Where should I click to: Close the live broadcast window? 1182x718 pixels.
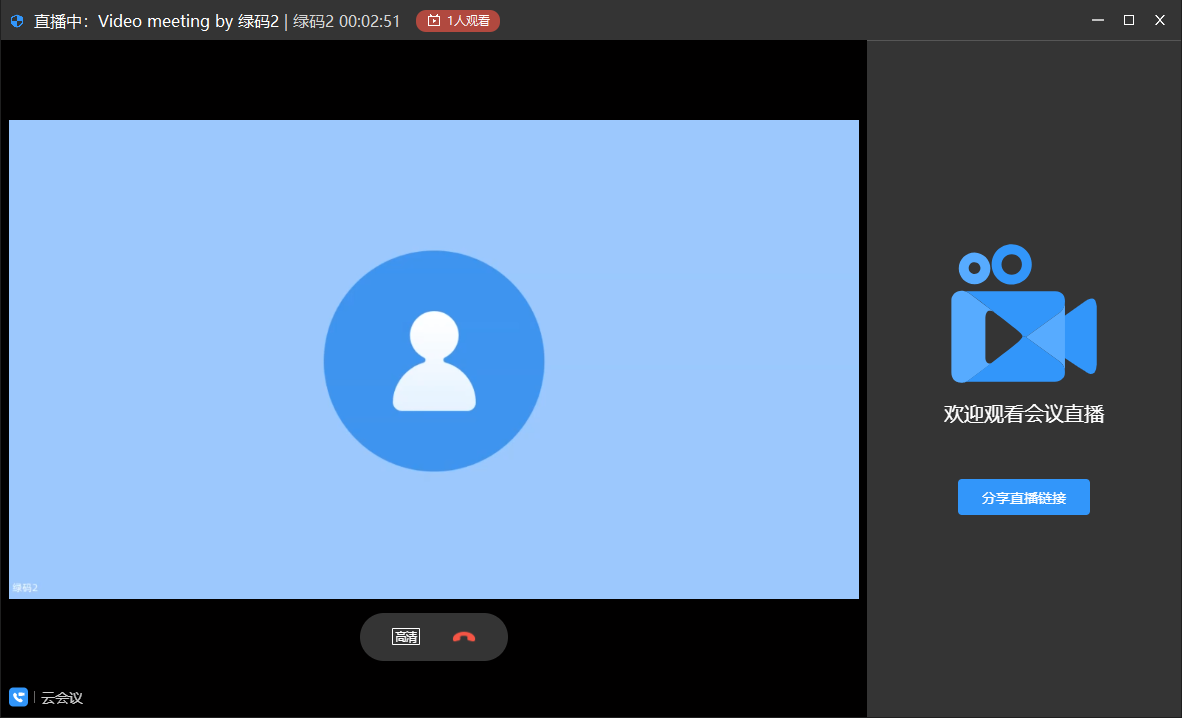1160,20
